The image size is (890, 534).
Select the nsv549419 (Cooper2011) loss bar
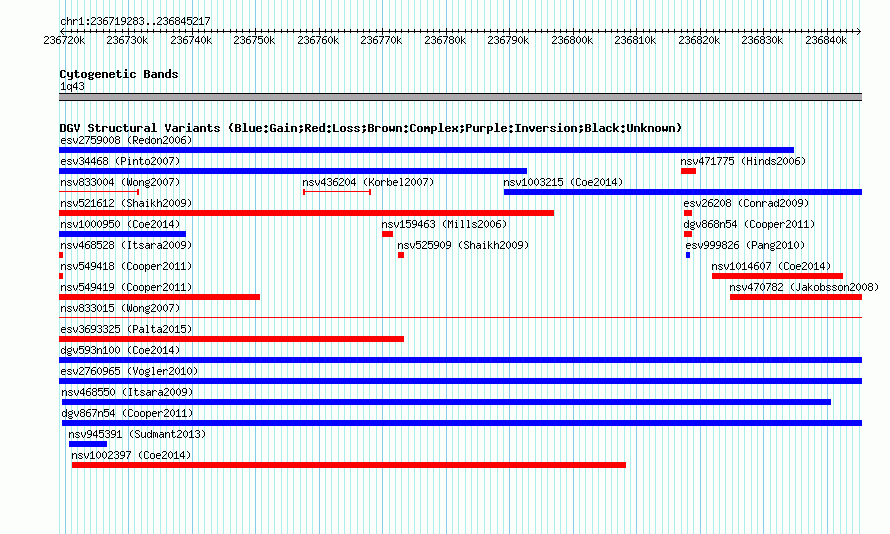159,297
